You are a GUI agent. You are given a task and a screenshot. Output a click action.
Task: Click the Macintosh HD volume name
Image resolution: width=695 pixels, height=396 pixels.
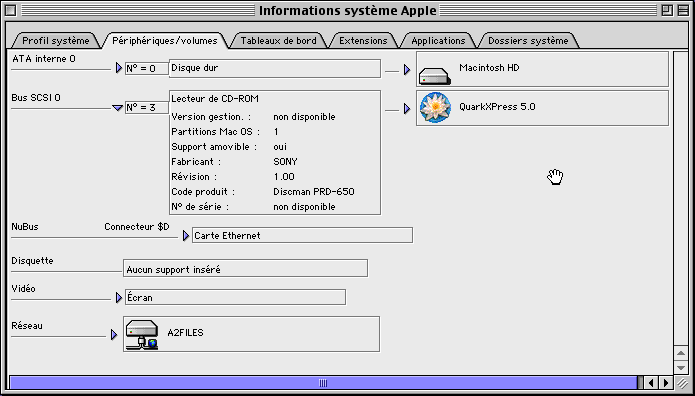489,68
